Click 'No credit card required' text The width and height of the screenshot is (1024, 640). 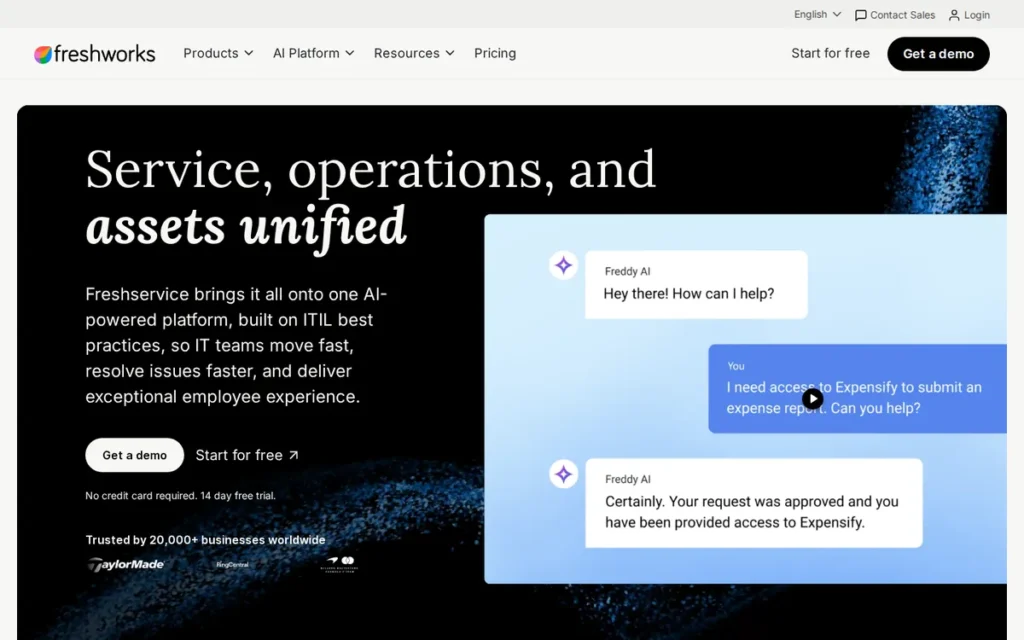pyautogui.click(x=180, y=496)
